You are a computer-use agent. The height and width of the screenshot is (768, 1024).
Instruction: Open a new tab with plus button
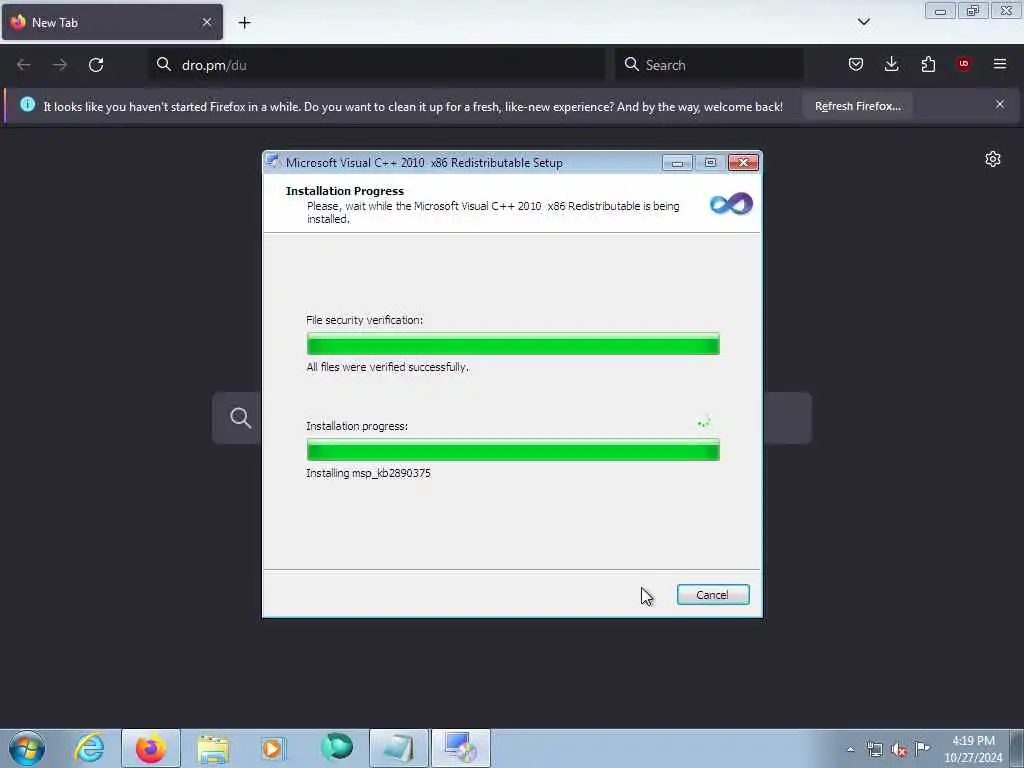coord(244,23)
